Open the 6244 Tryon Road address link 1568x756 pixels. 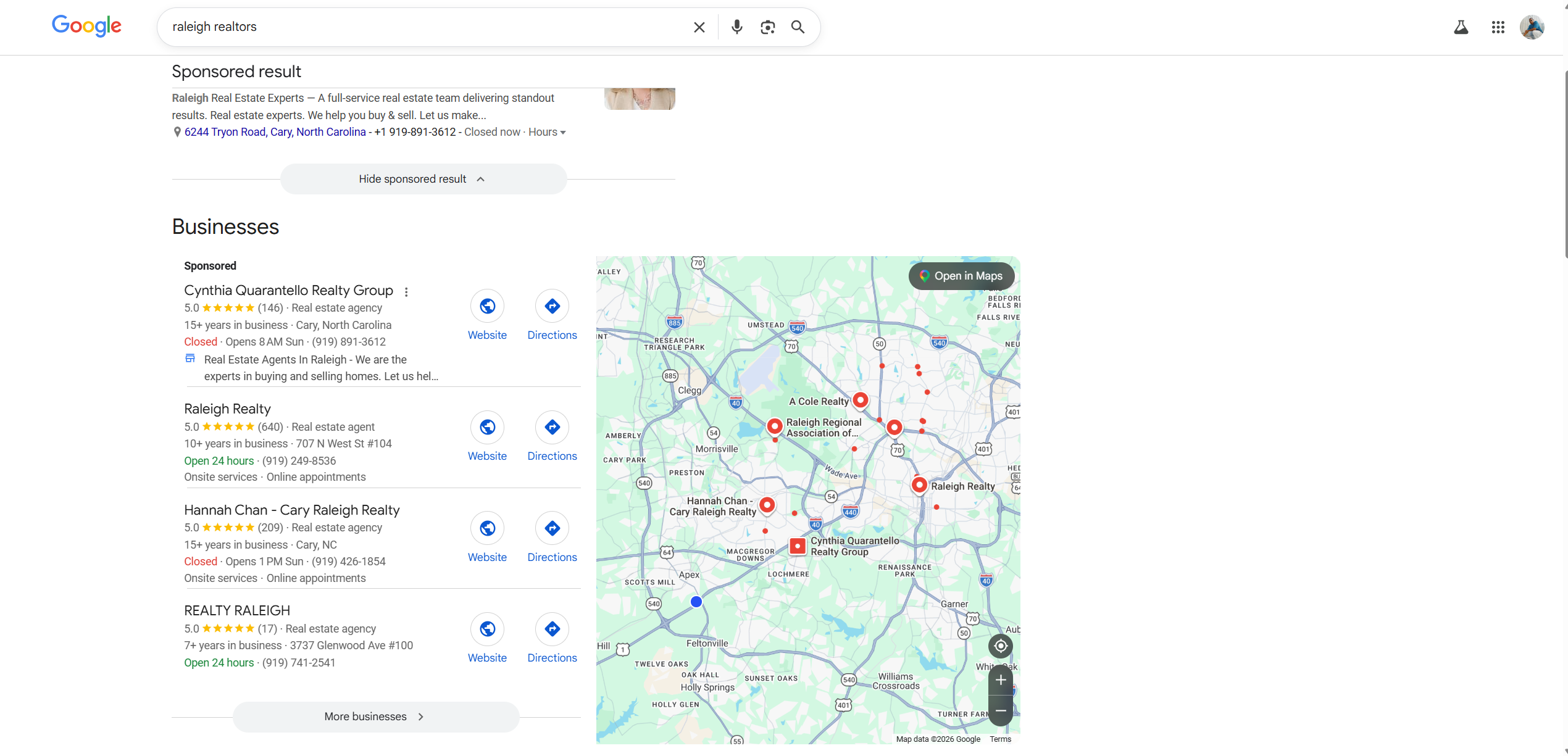click(275, 131)
